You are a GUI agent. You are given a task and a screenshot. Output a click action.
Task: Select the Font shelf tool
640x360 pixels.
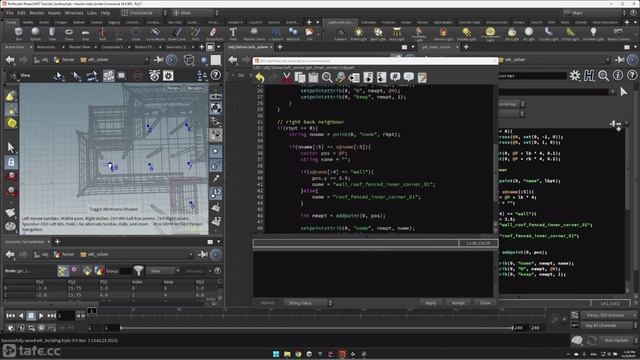coord(233,33)
